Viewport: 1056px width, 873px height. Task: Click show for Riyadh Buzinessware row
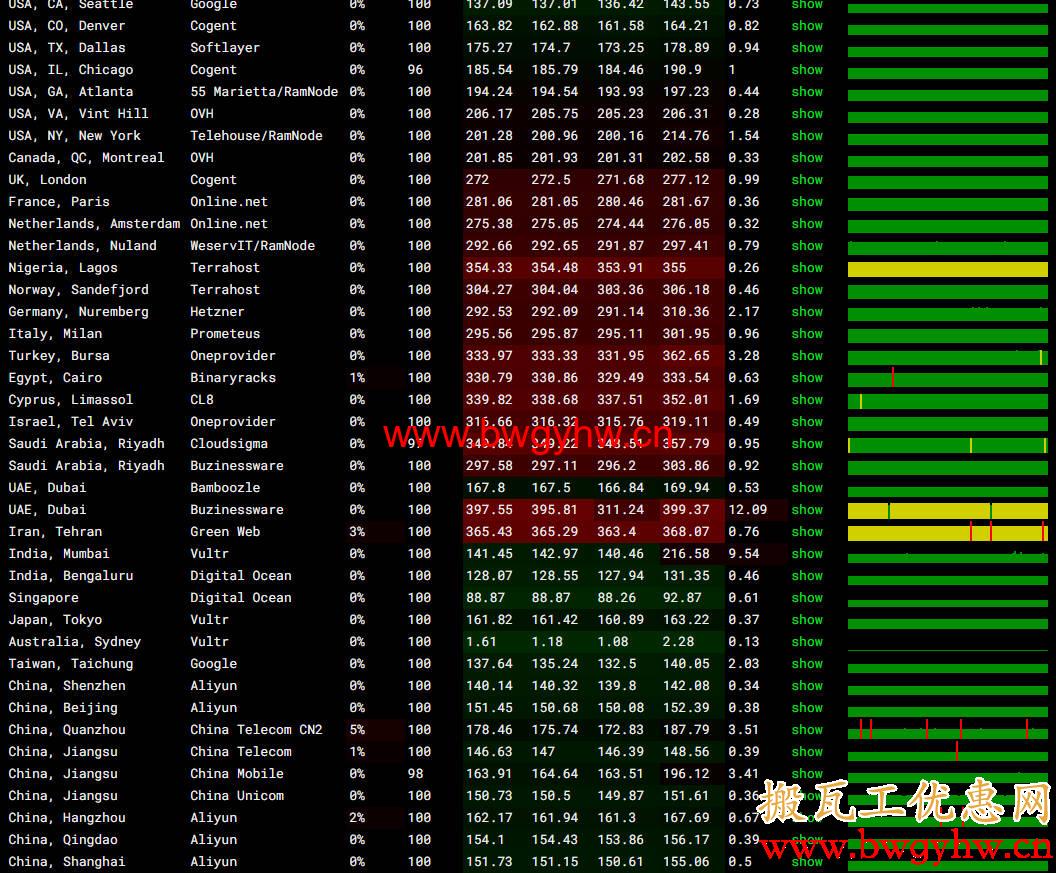tap(807, 465)
